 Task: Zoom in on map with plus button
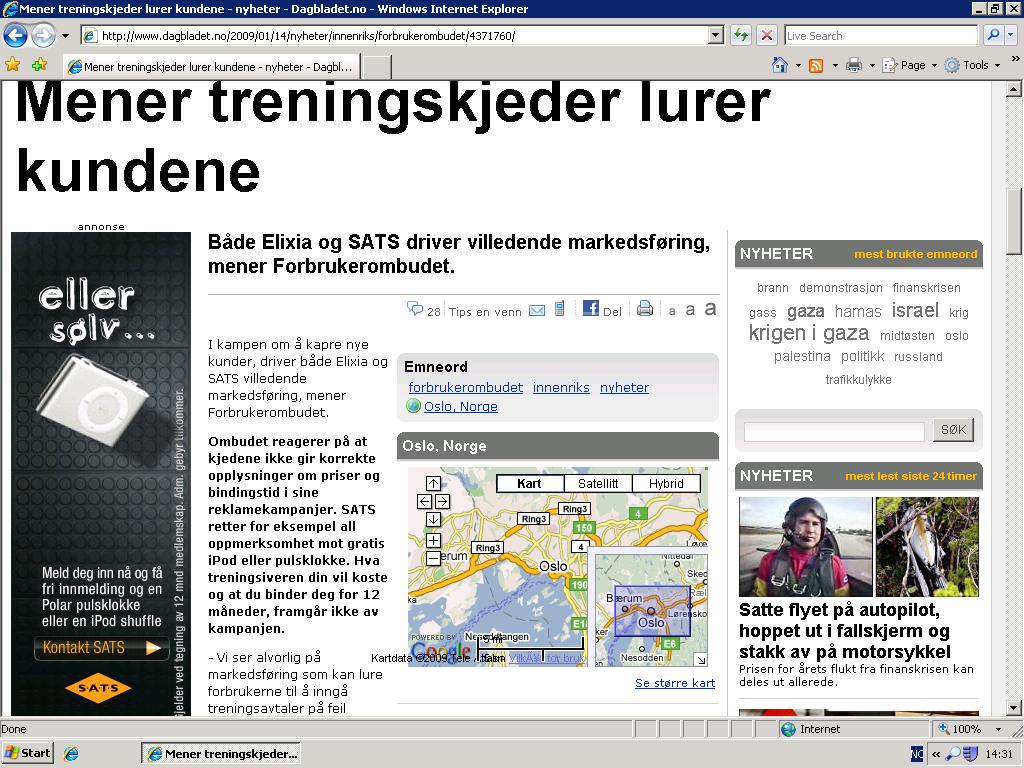coord(433,540)
